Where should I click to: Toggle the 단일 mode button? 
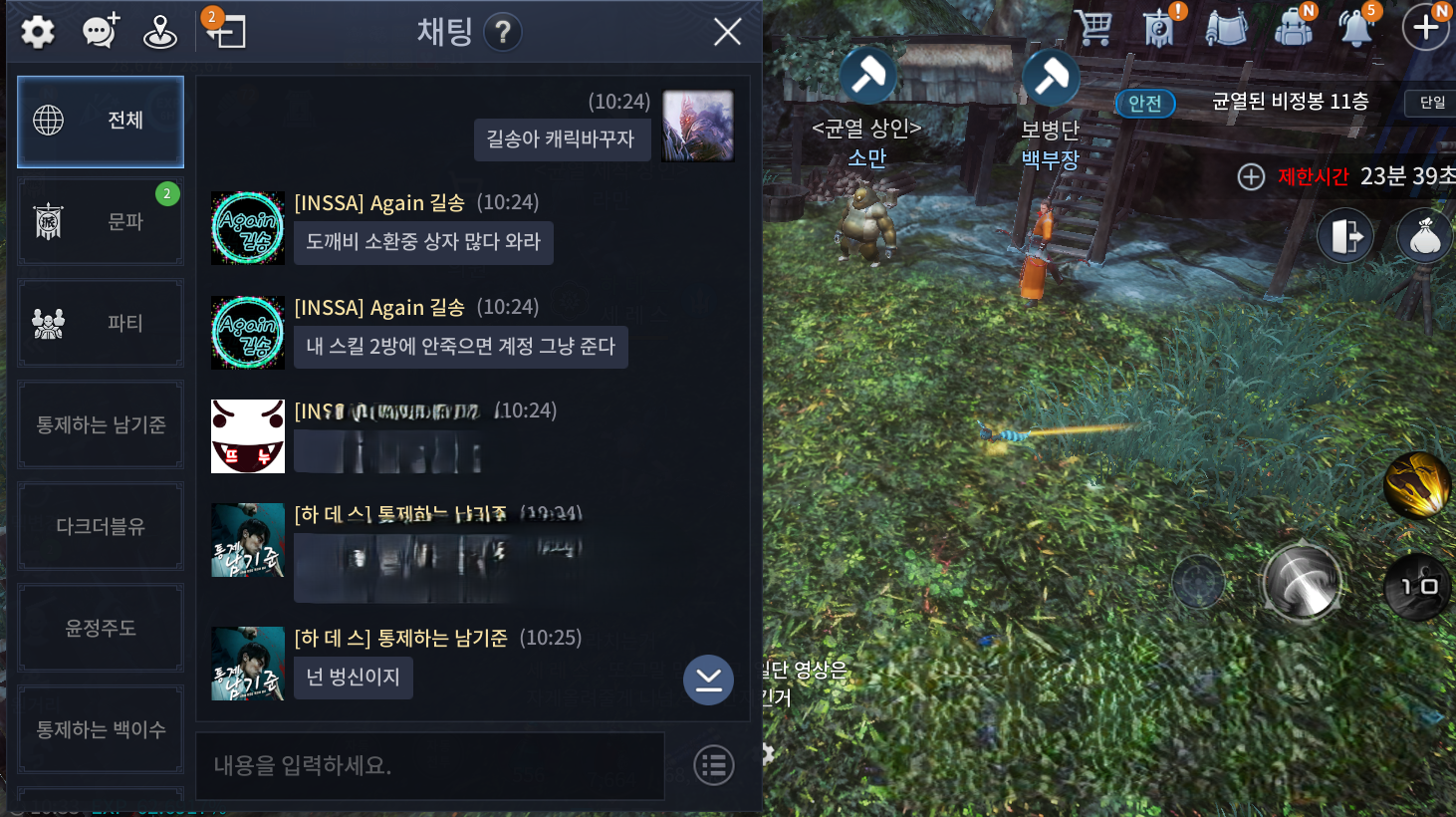pos(1432,102)
